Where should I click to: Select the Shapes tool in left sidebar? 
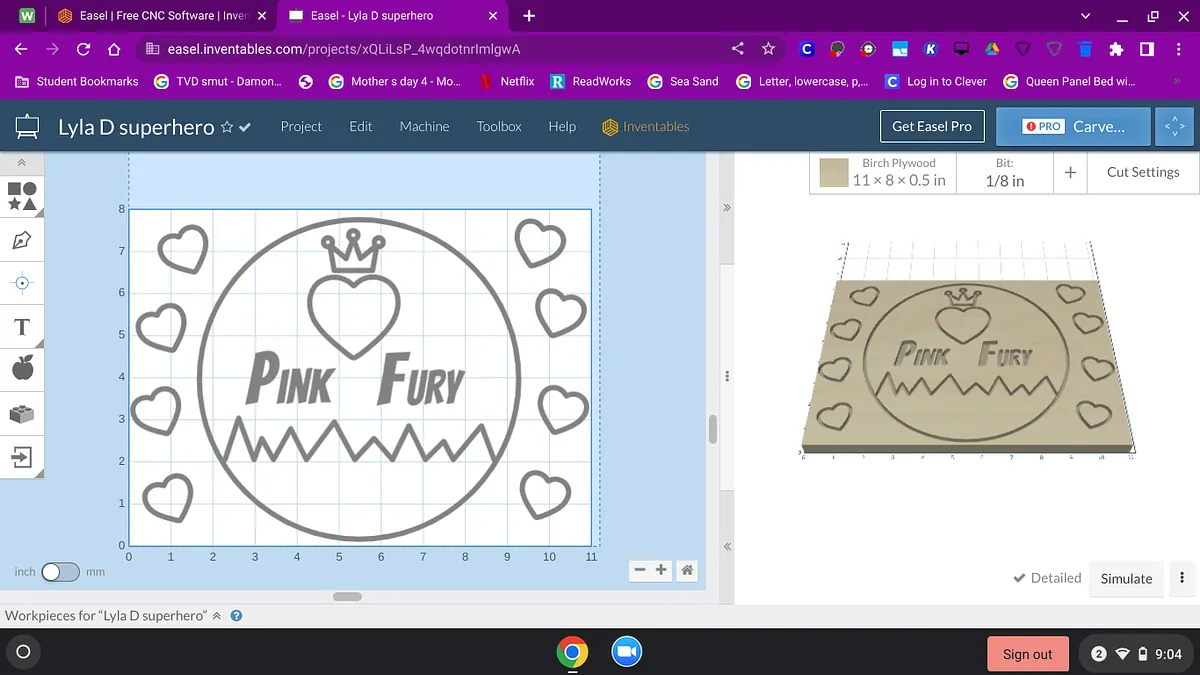22,196
